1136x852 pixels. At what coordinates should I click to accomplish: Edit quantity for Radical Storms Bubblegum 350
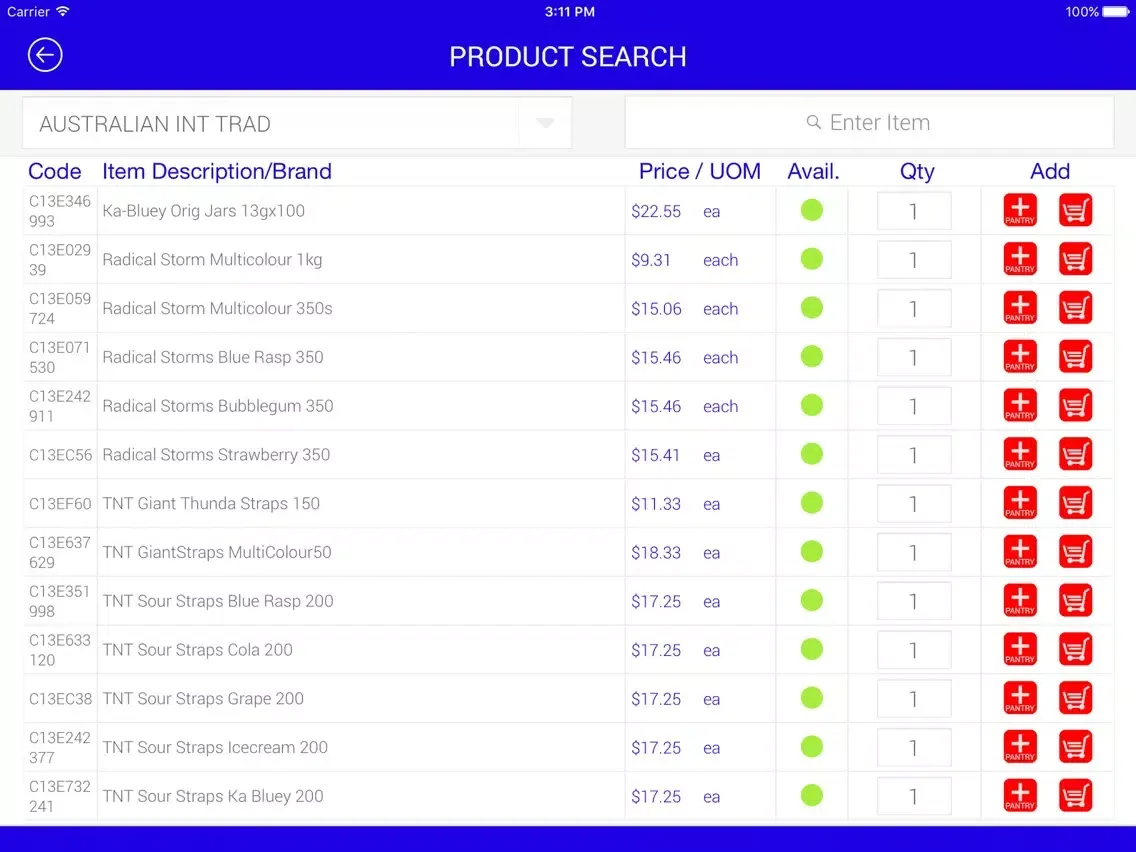pos(914,406)
